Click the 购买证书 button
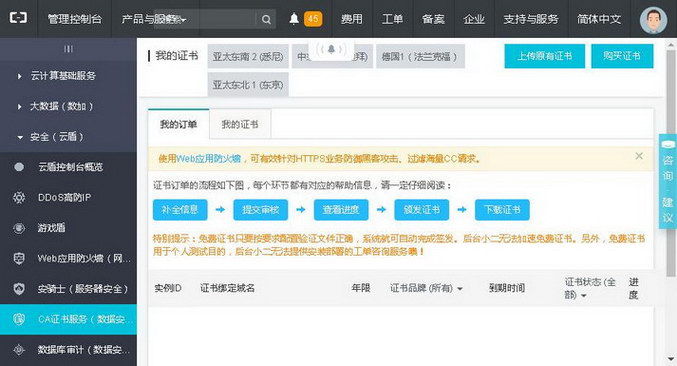 [x=622, y=56]
